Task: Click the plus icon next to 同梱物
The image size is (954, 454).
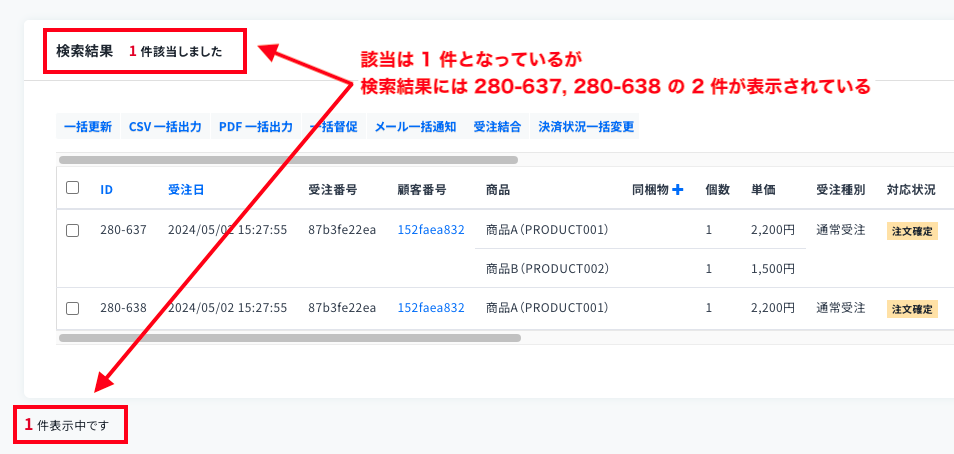Action: point(678,190)
